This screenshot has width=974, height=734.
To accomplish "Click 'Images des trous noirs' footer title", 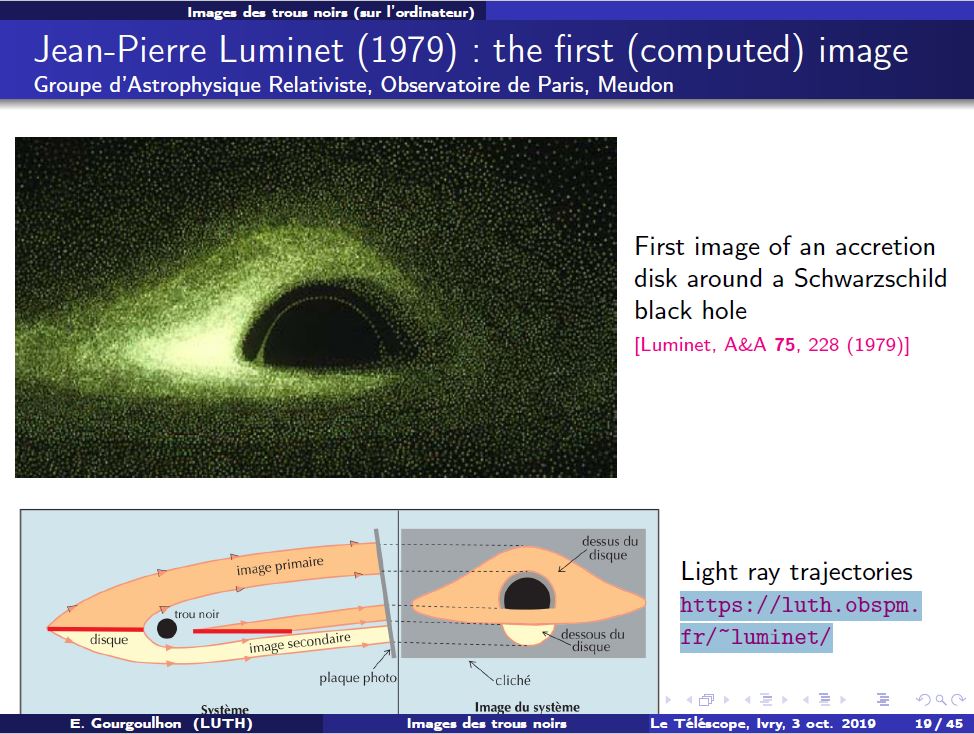I will click(487, 723).
